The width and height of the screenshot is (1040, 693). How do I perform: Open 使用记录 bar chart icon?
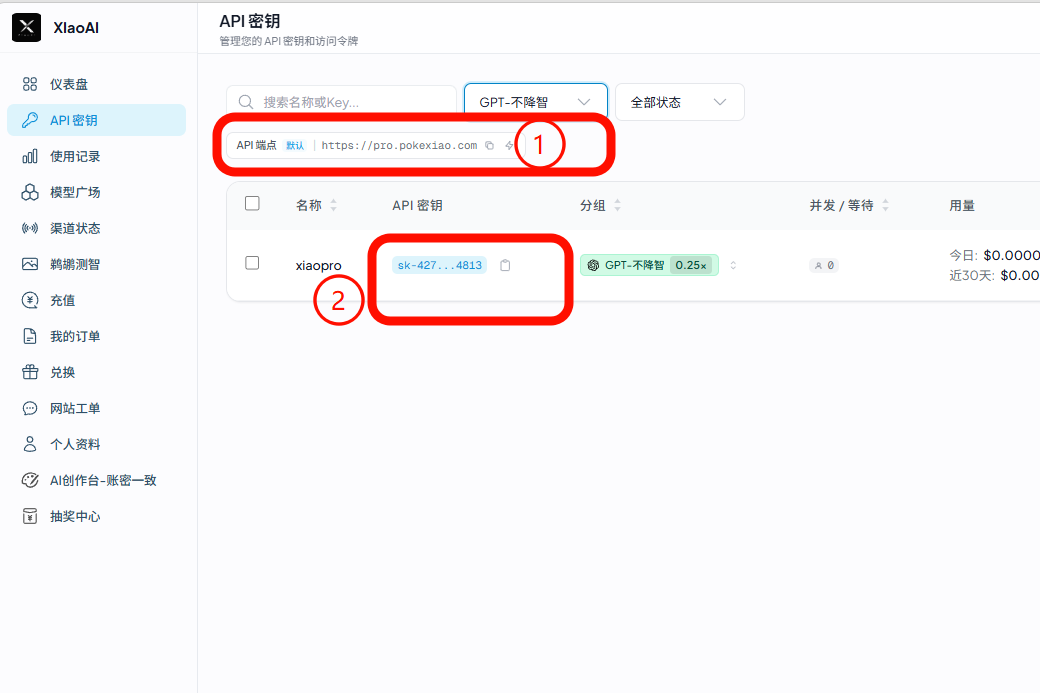click(30, 157)
